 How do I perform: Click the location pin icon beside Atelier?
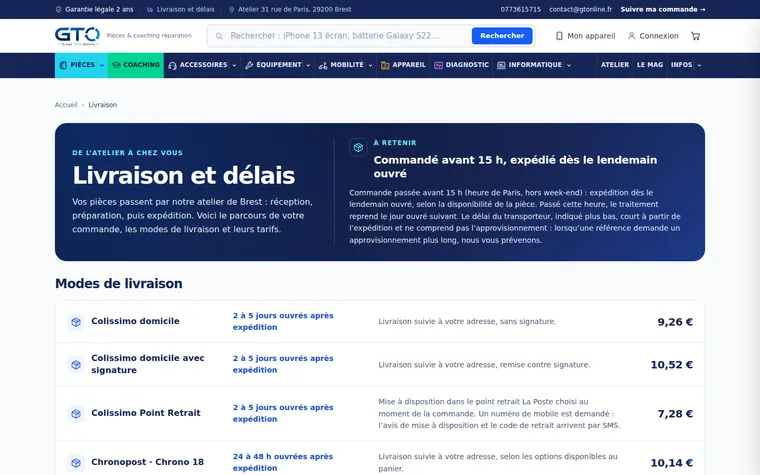(x=231, y=9)
